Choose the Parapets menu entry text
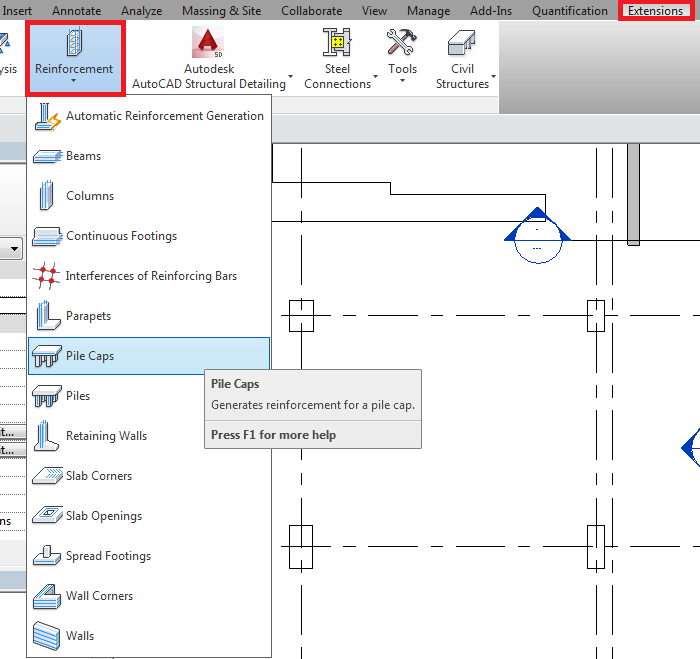 coord(88,316)
